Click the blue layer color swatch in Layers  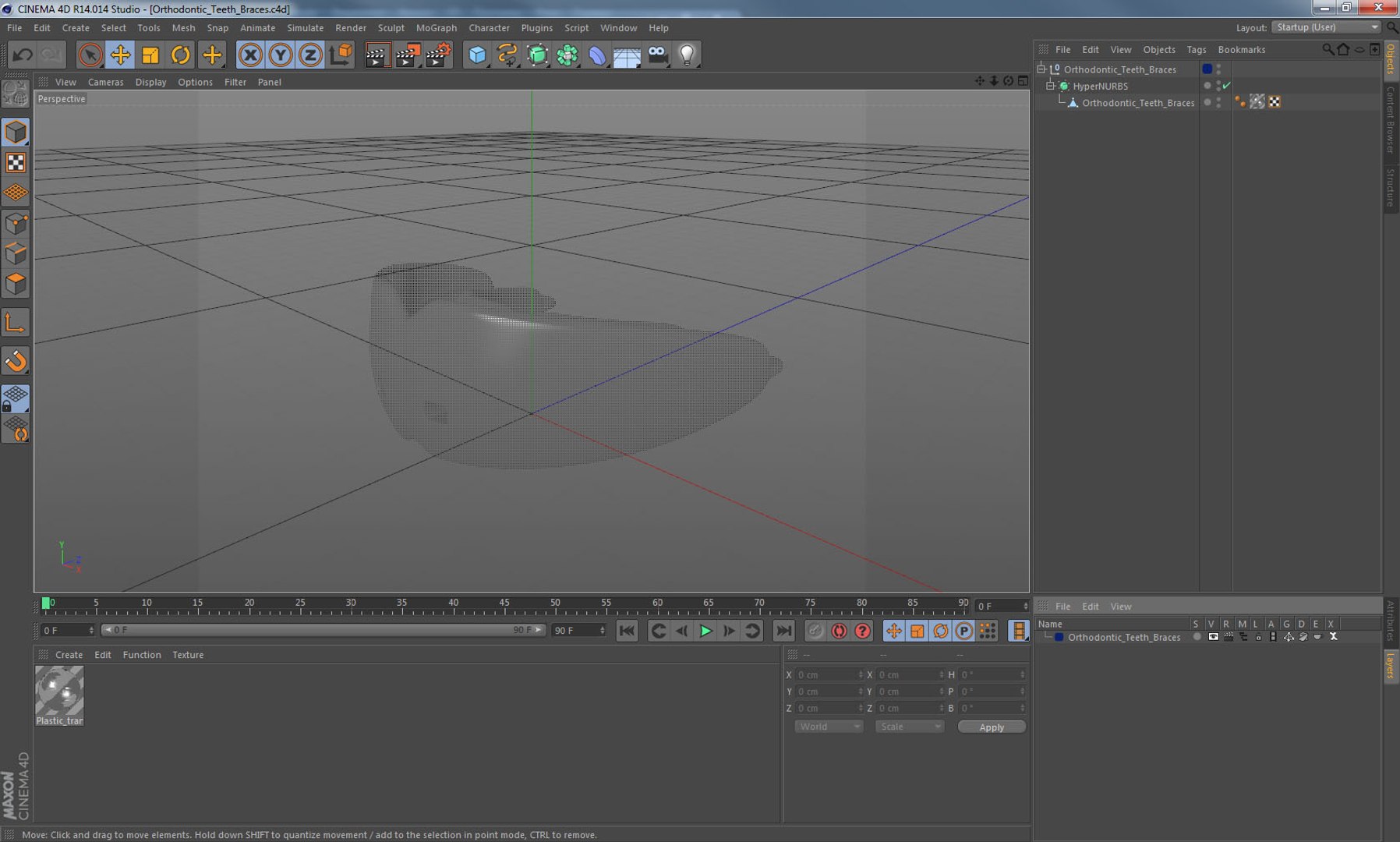[1059, 637]
